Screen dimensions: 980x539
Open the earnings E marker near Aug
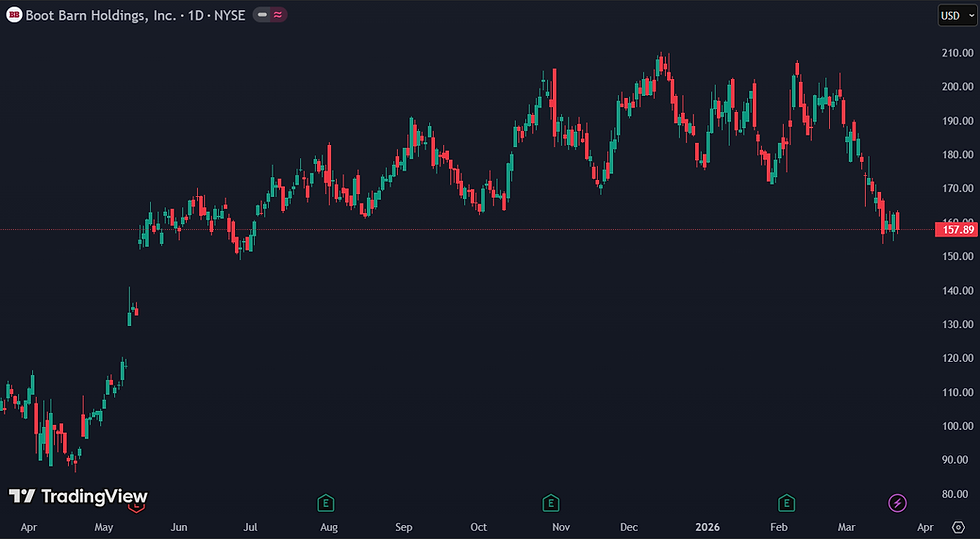[326, 503]
